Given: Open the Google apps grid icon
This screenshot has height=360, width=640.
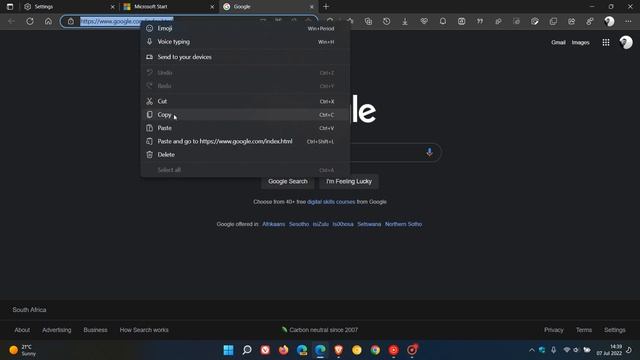Looking at the screenshot, I should tap(606, 42).
